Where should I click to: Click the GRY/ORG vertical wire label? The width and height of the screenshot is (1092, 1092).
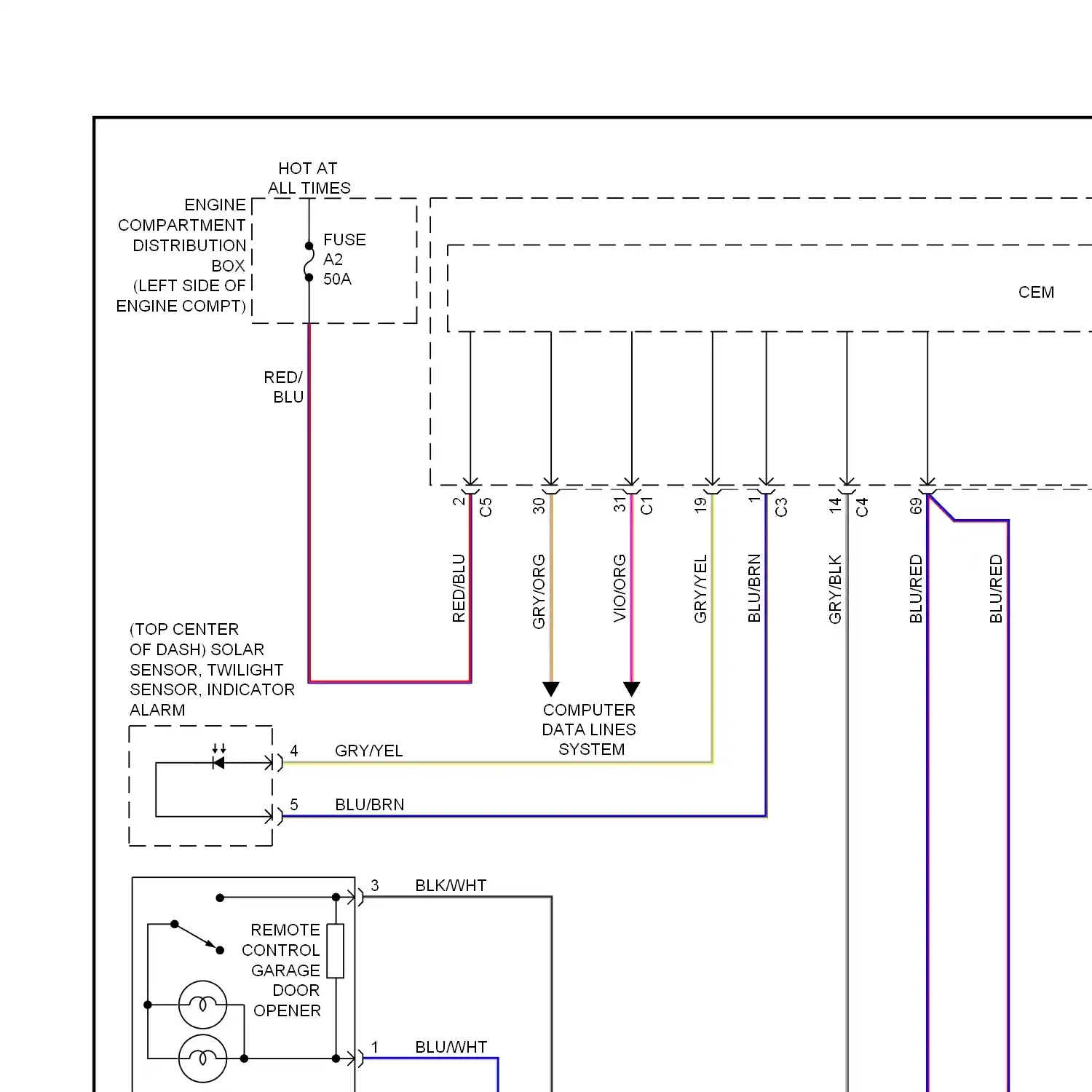(539, 591)
